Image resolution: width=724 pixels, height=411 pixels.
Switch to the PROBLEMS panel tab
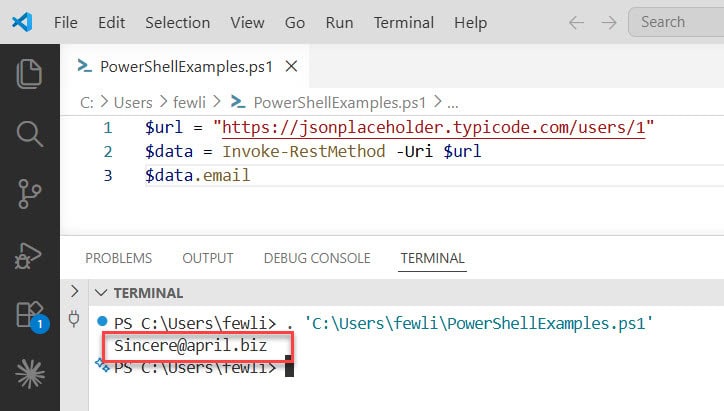pos(118,258)
